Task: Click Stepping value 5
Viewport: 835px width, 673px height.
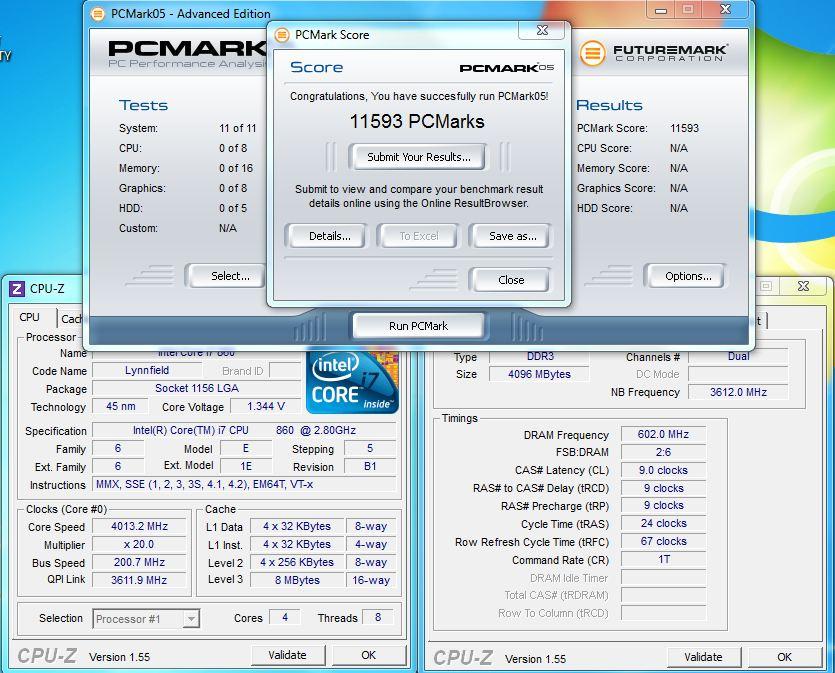Action: pyautogui.click(x=370, y=448)
